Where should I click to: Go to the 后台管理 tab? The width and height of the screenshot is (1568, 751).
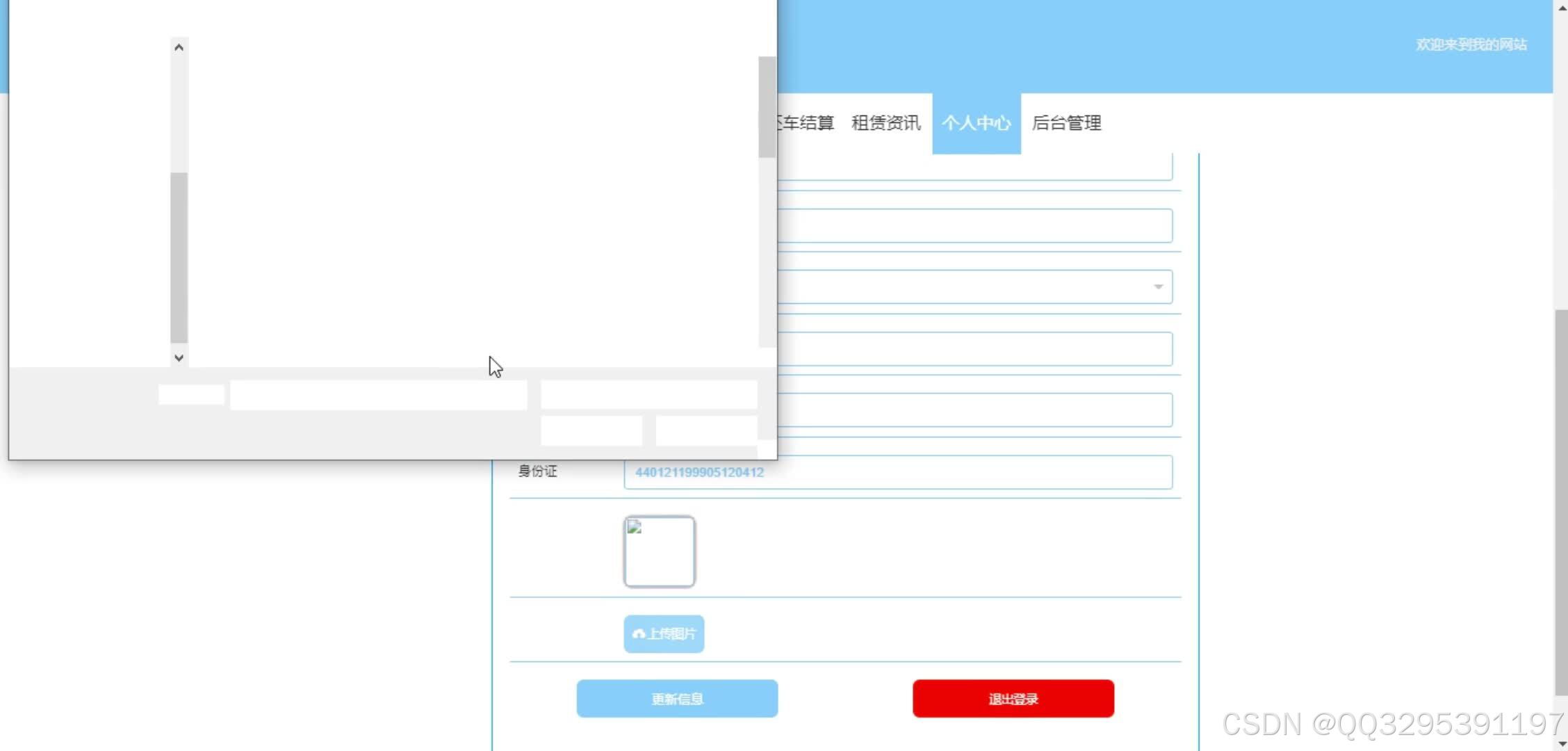click(1066, 123)
